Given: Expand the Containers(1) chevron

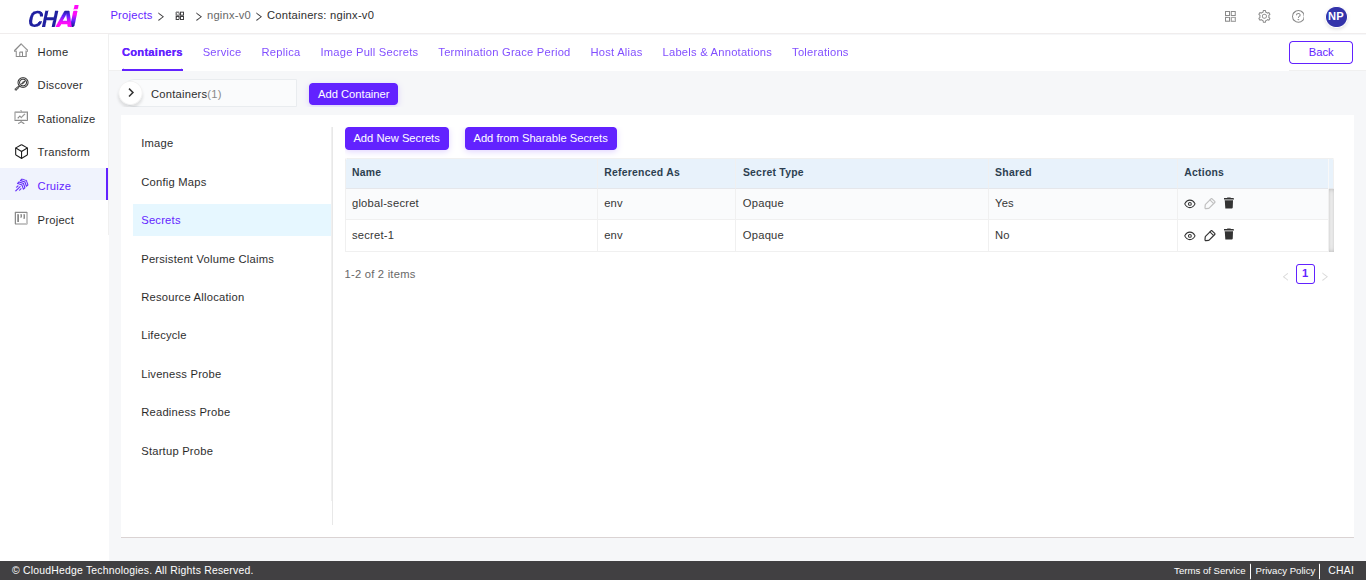Looking at the screenshot, I should point(130,93).
